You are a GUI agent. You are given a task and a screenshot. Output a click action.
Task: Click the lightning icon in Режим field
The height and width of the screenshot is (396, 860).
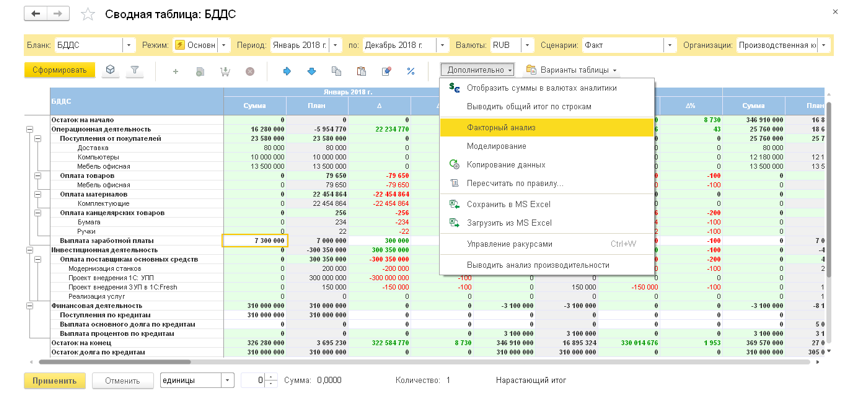[x=179, y=45]
